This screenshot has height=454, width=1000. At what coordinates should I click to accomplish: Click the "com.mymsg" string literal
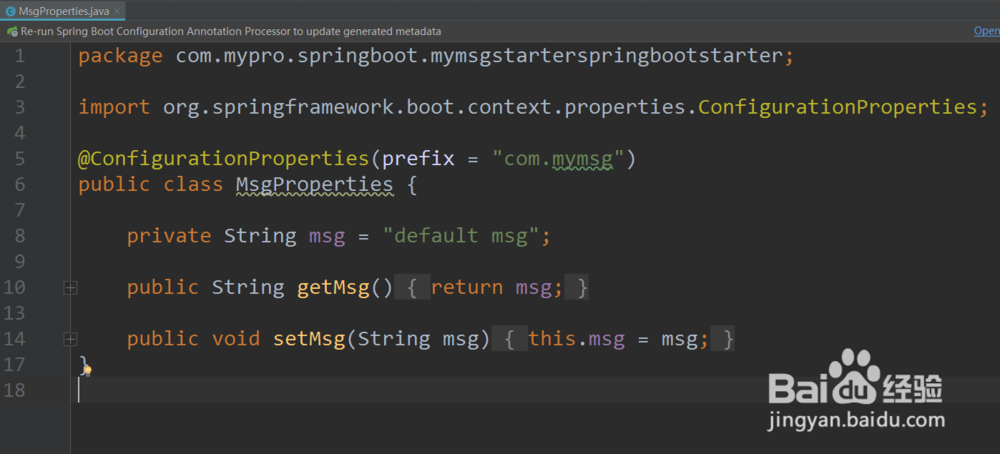point(559,158)
